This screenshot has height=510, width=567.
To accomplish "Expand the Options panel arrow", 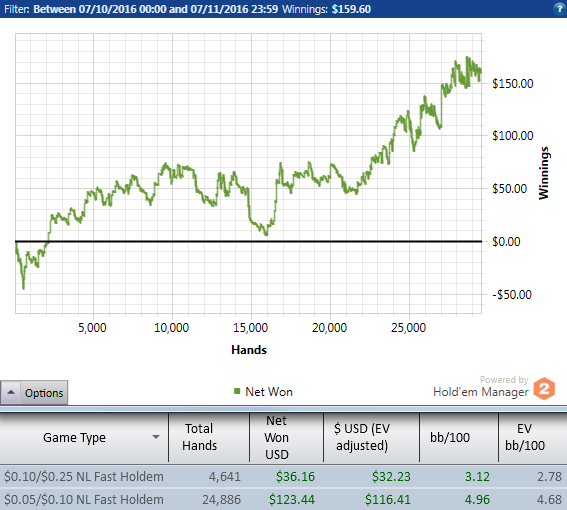I will (x=11, y=392).
